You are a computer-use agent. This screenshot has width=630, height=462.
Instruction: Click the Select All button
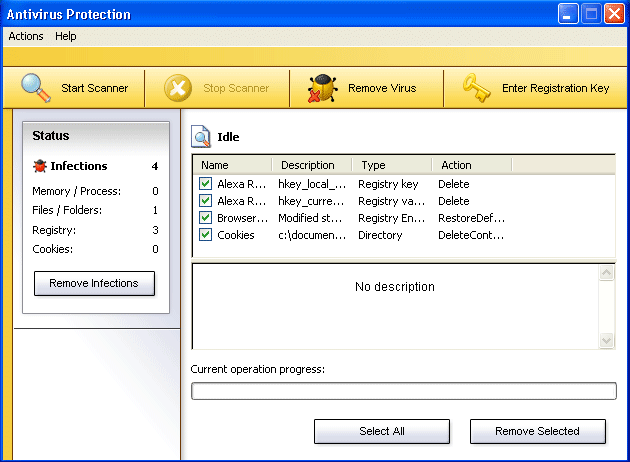(382, 431)
